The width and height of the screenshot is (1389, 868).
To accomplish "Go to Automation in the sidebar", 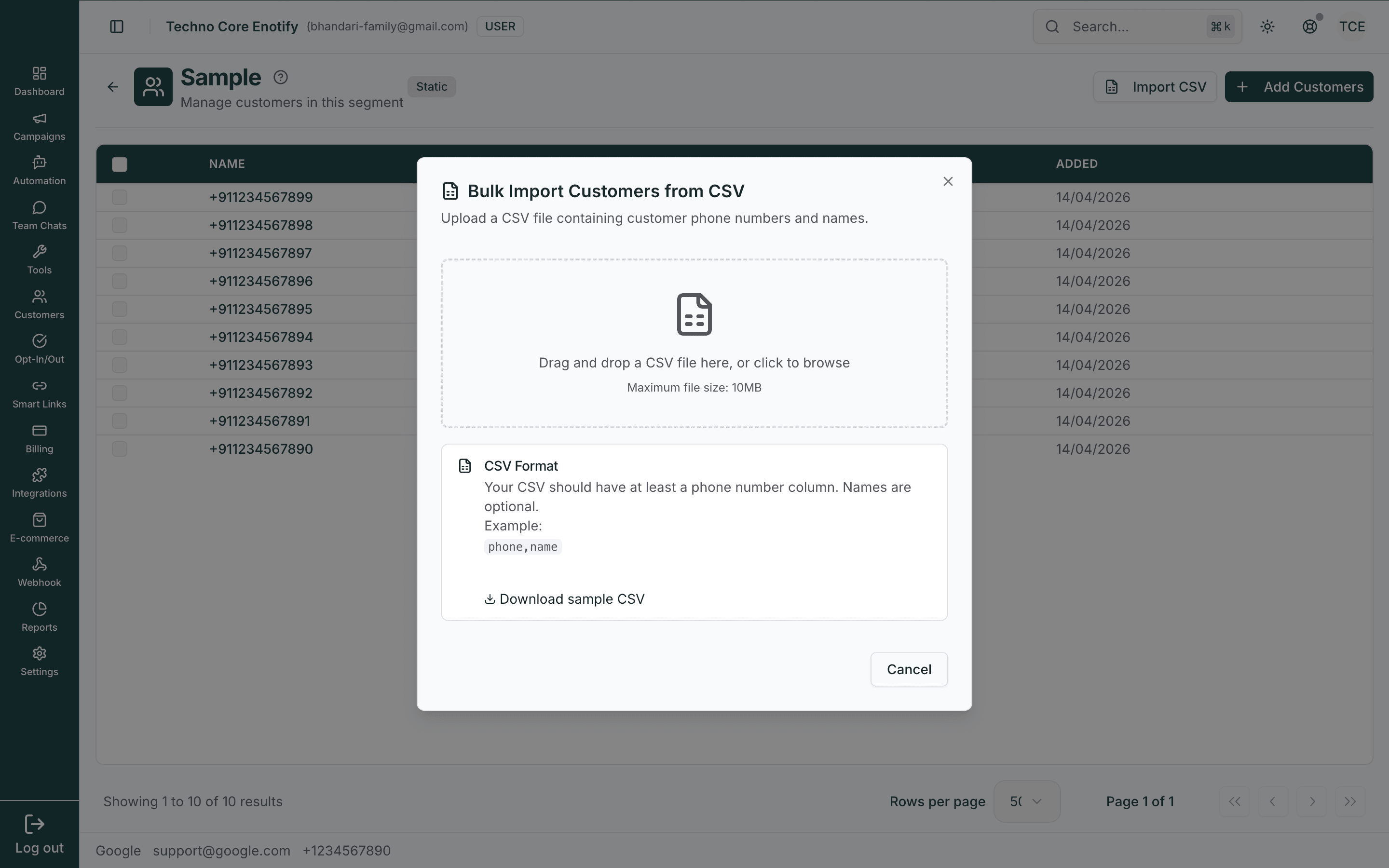I will tap(39, 171).
